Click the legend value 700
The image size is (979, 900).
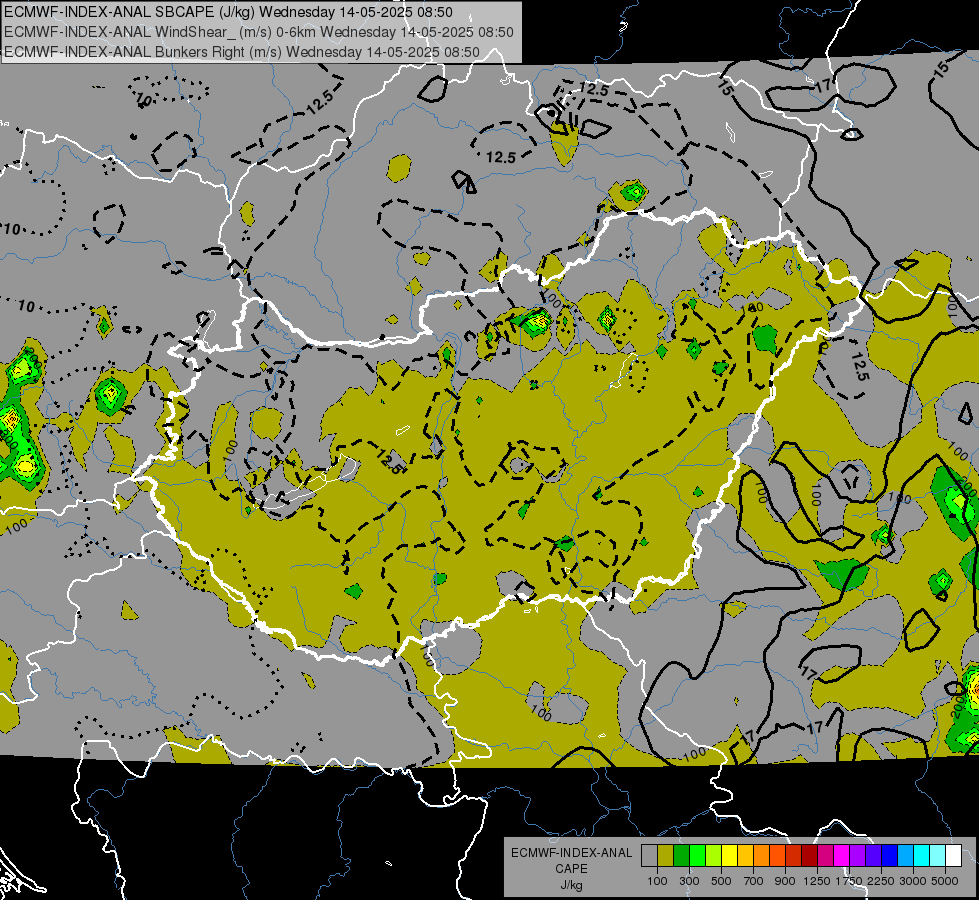(754, 881)
